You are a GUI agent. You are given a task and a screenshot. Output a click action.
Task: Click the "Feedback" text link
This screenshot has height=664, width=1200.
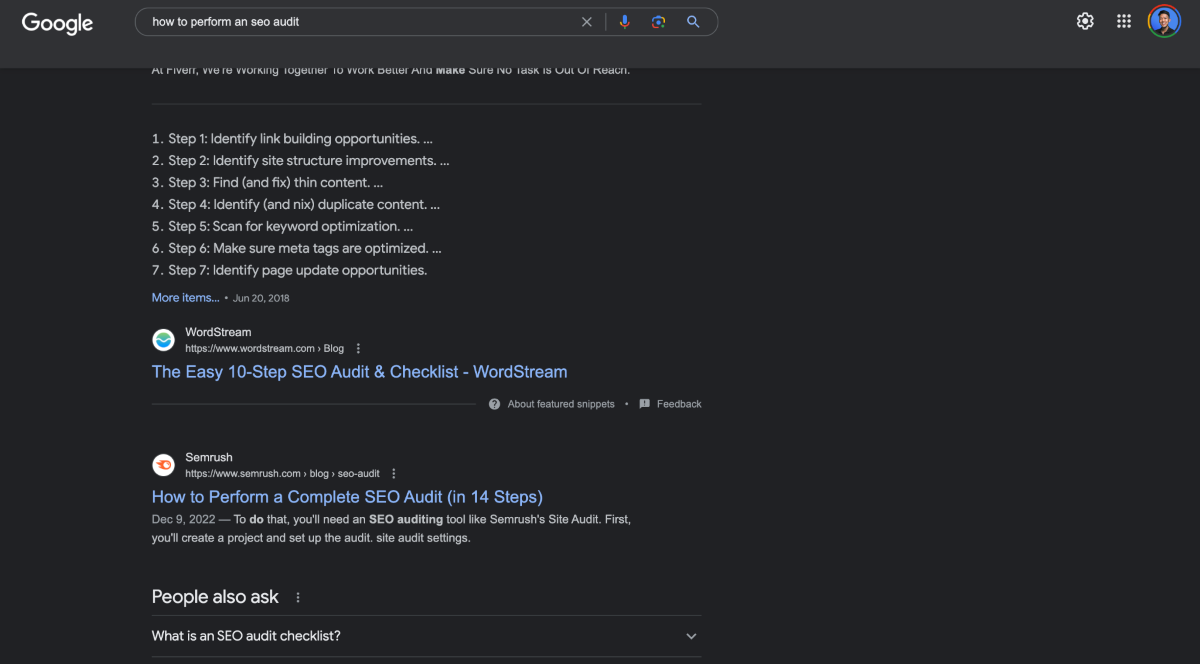pos(679,404)
